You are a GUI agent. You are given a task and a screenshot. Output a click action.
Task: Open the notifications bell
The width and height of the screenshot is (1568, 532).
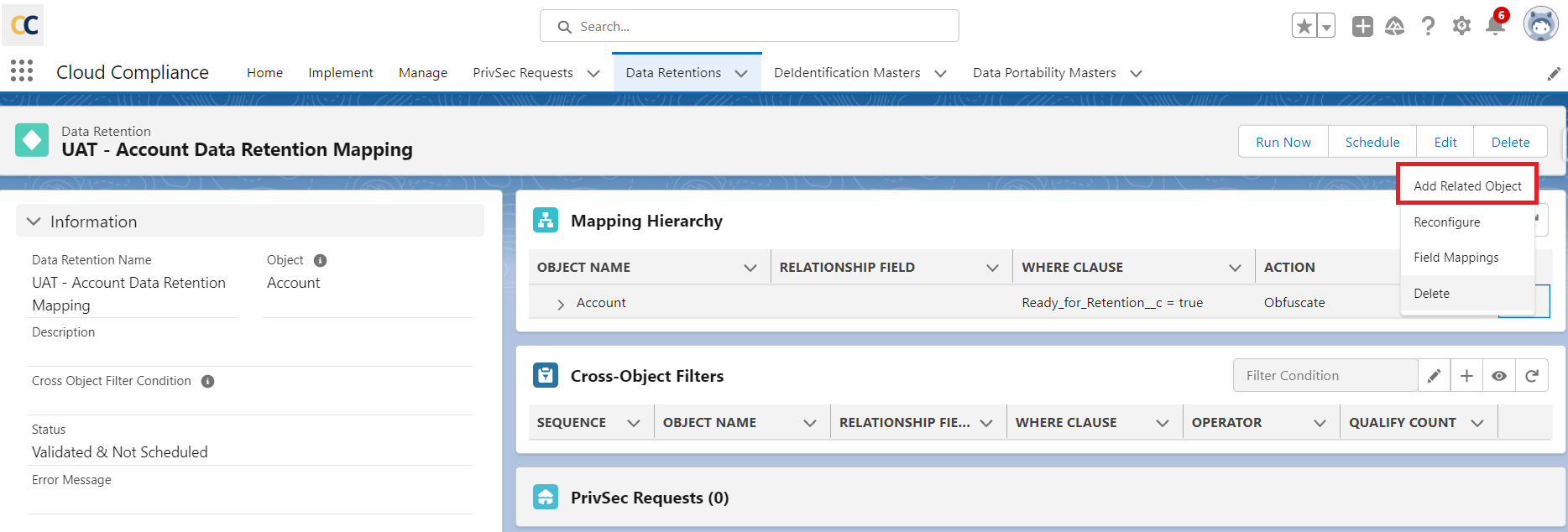pyautogui.click(x=1495, y=27)
